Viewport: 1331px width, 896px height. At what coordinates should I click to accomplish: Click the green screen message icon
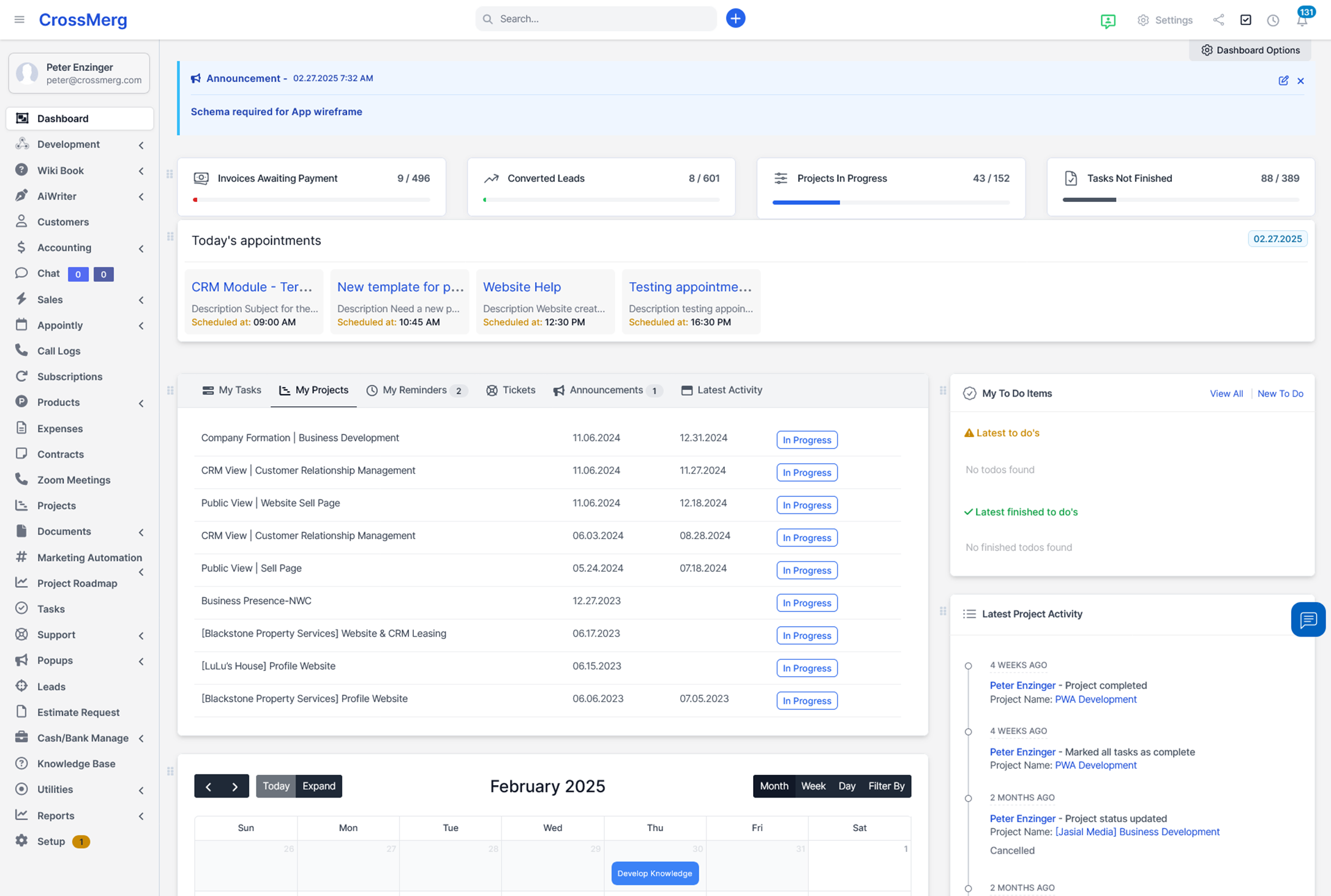(x=1108, y=21)
